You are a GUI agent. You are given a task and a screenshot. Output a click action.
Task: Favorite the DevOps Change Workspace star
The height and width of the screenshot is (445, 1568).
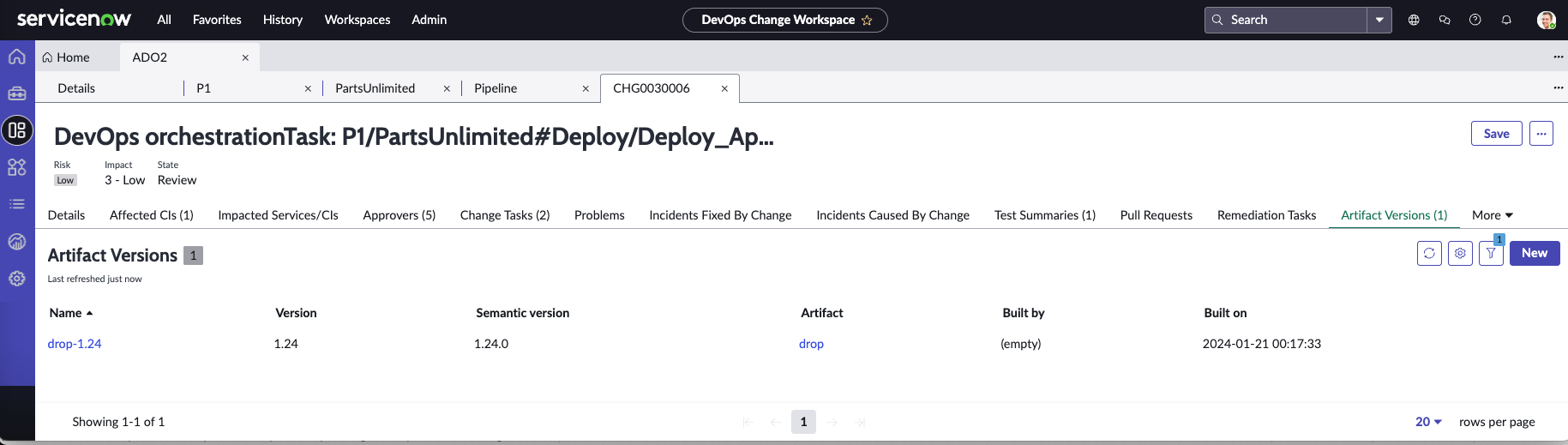click(x=867, y=20)
